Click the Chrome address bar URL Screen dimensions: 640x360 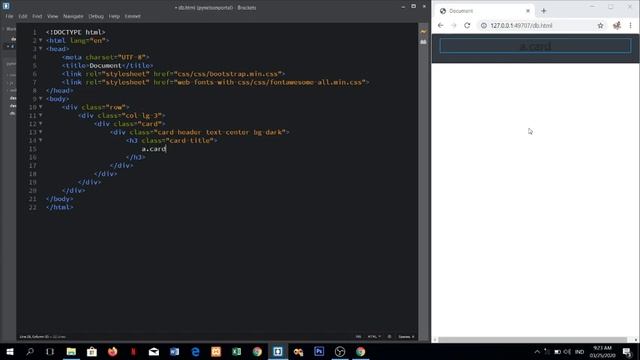coord(521,25)
